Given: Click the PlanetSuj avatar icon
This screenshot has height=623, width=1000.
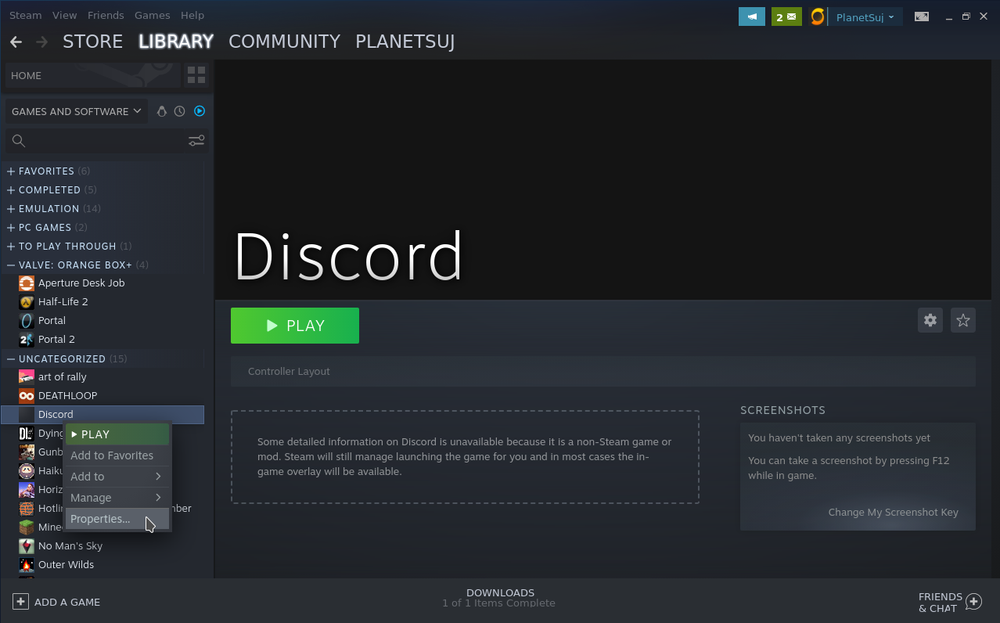Looking at the screenshot, I should (x=817, y=17).
